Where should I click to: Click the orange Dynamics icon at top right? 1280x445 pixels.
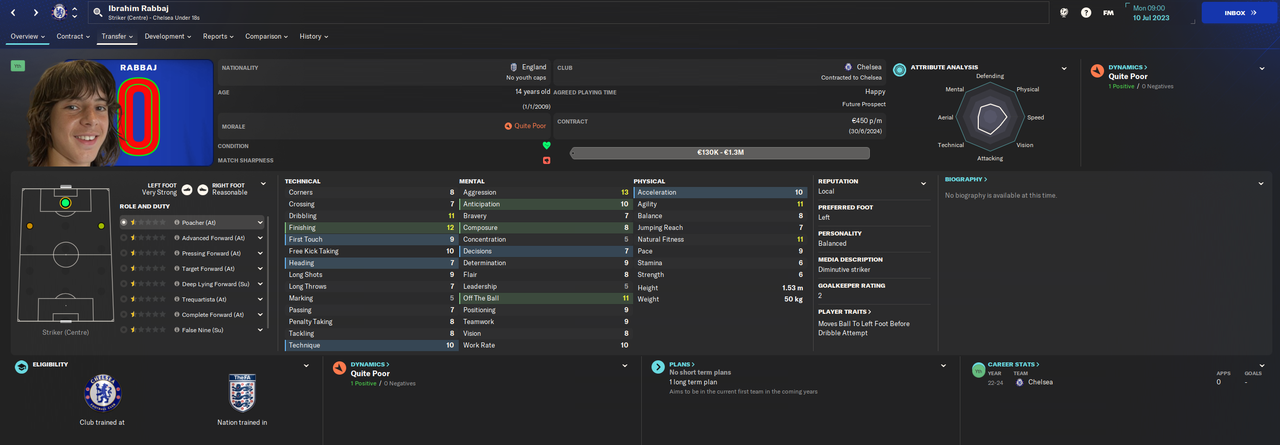[1098, 70]
